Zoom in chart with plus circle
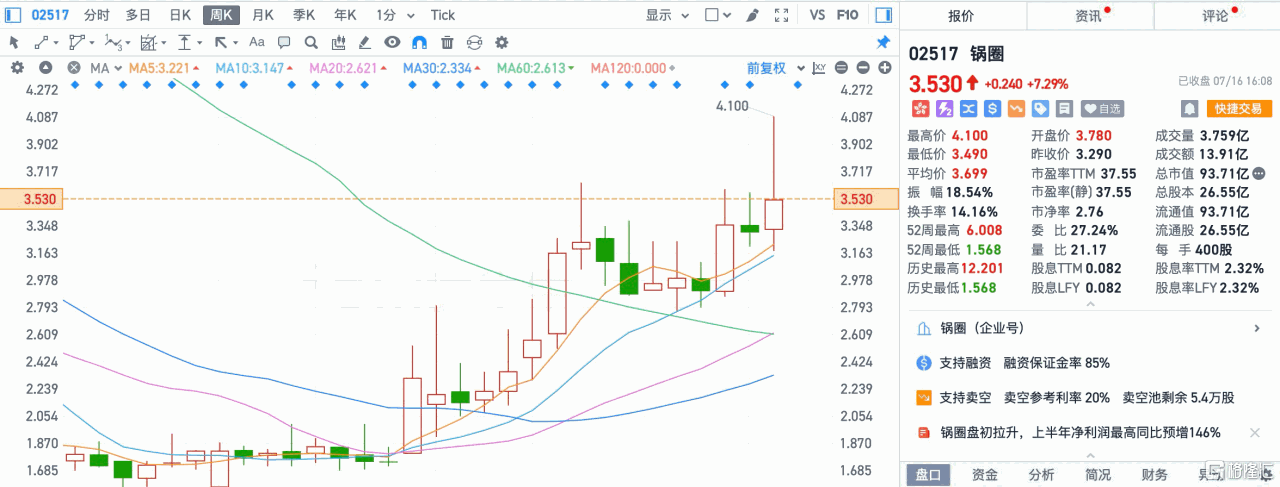 (884, 68)
